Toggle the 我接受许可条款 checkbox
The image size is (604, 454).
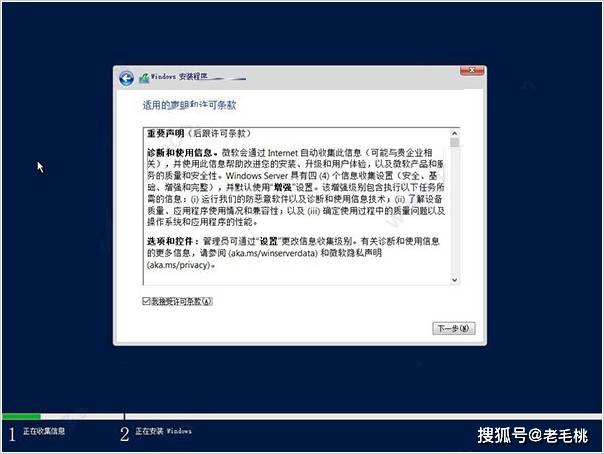tap(146, 301)
